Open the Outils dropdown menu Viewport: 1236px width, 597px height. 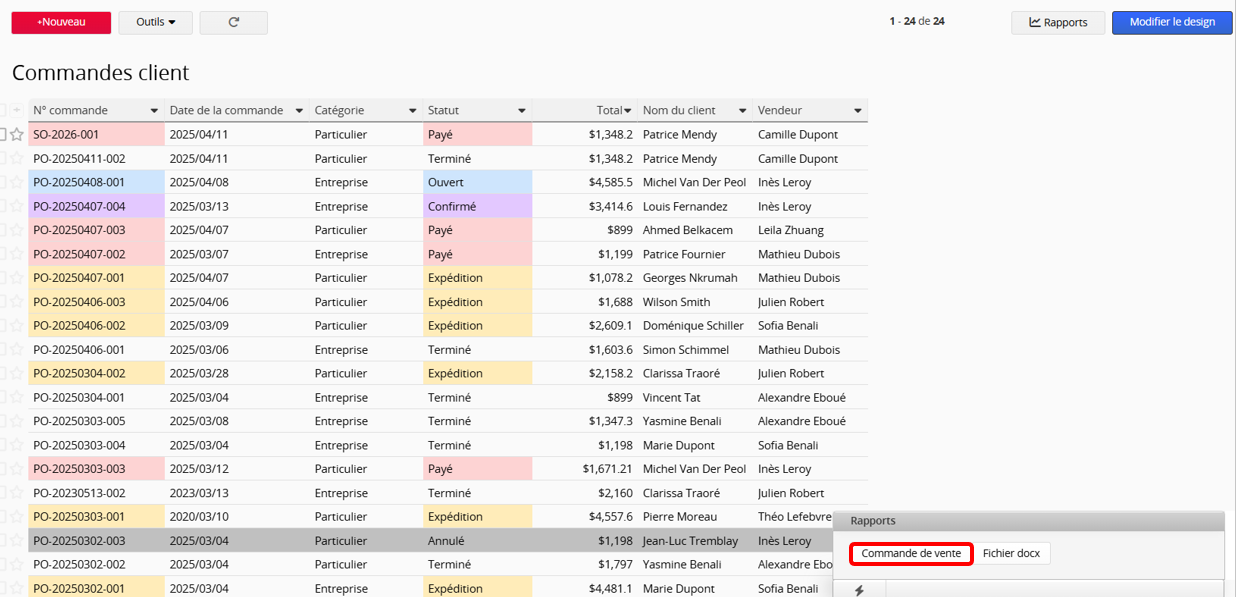click(x=155, y=22)
